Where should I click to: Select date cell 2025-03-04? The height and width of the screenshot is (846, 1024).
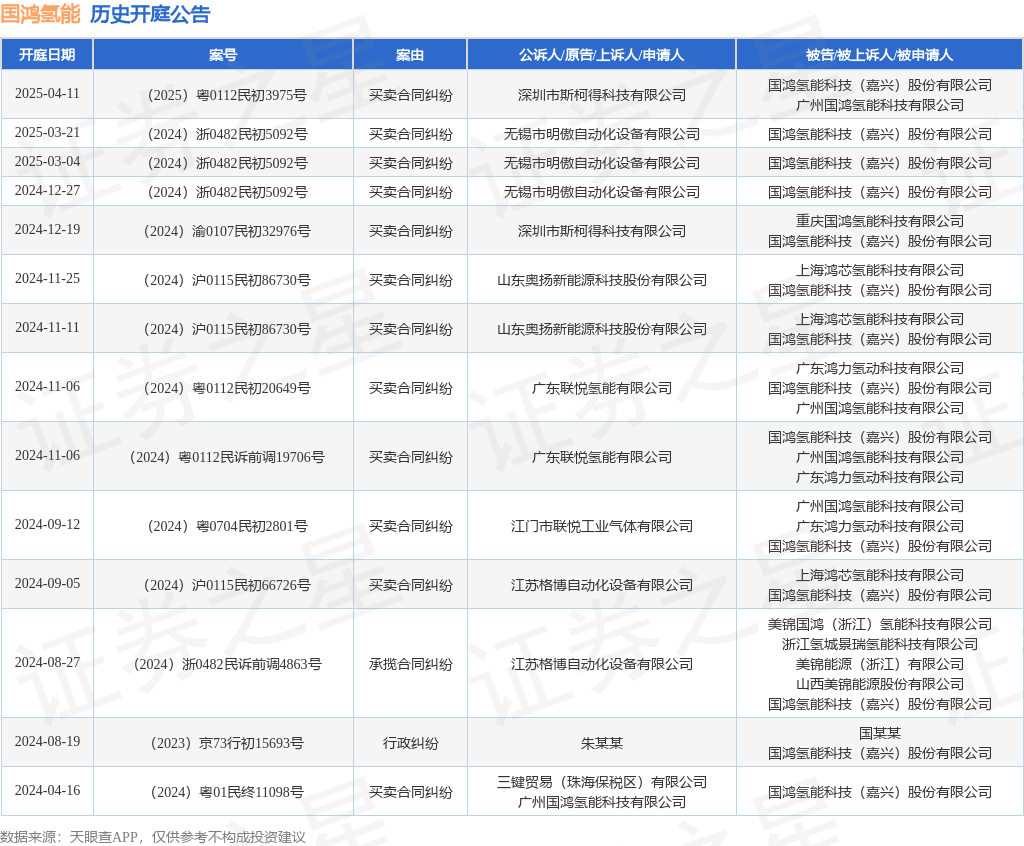[47, 161]
